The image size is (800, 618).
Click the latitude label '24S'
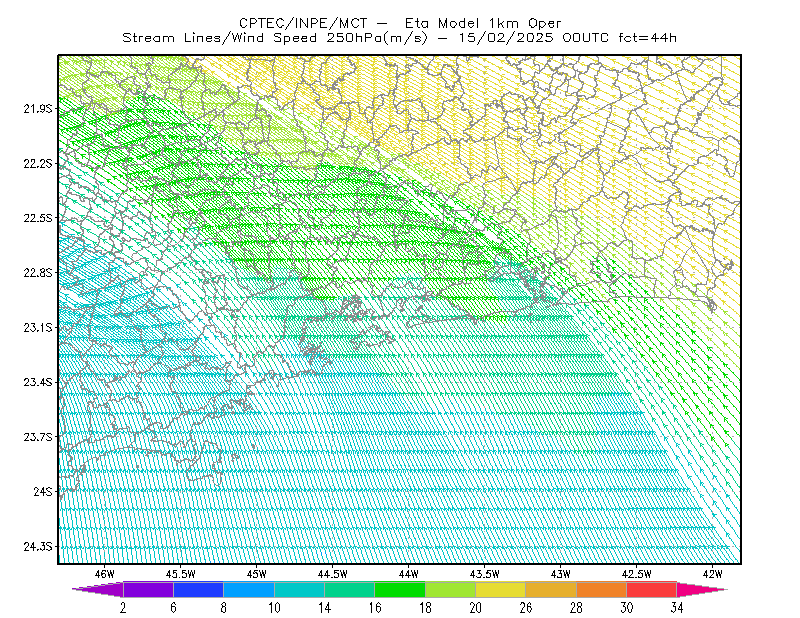[43, 491]
